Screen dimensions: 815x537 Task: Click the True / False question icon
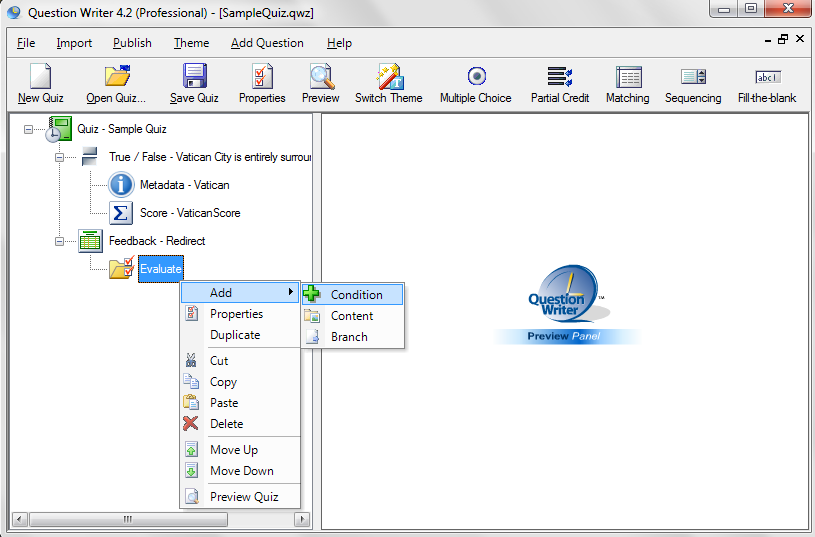tap(90, 156)
